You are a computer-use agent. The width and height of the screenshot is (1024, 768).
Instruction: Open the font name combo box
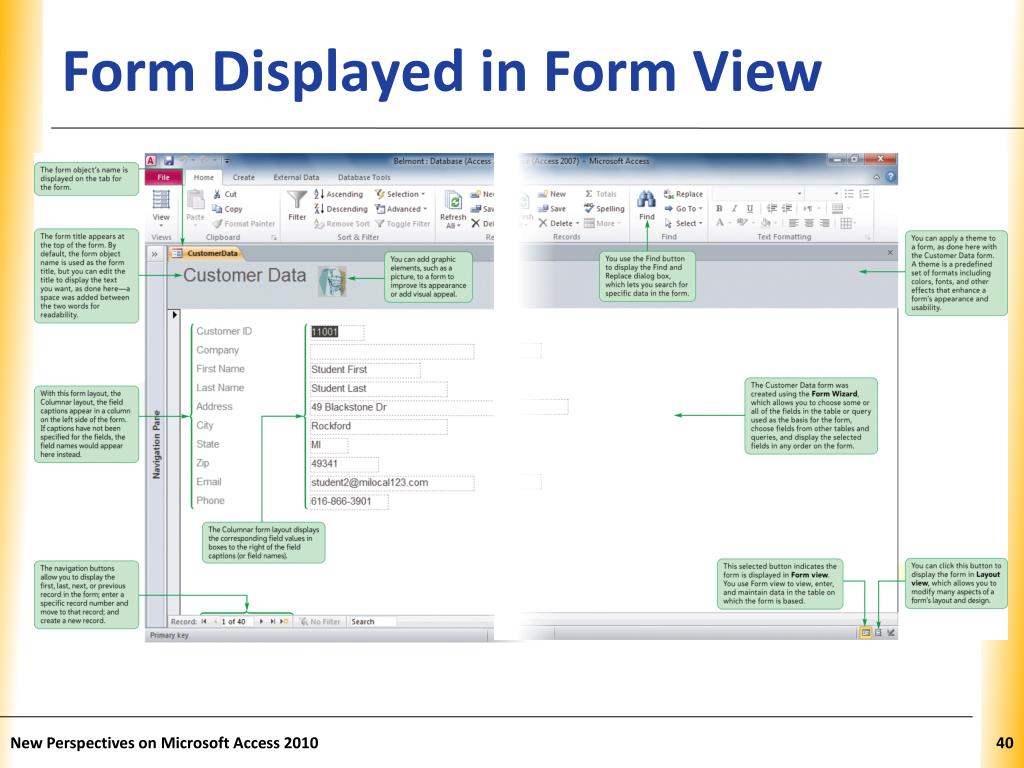pyautogui.click(x=758, y=194)
